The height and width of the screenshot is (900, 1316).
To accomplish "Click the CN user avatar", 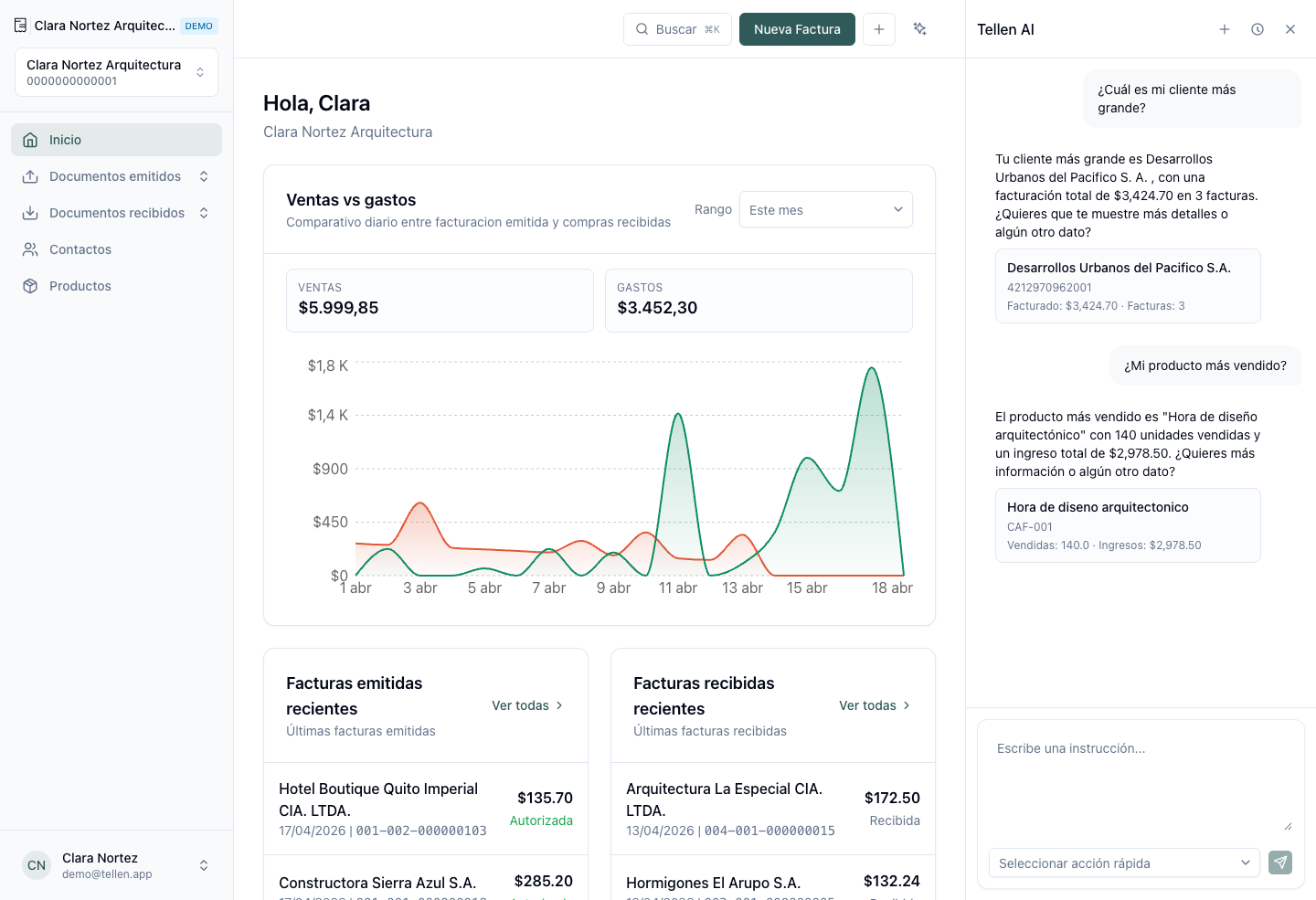I will [x=37, y=865].
